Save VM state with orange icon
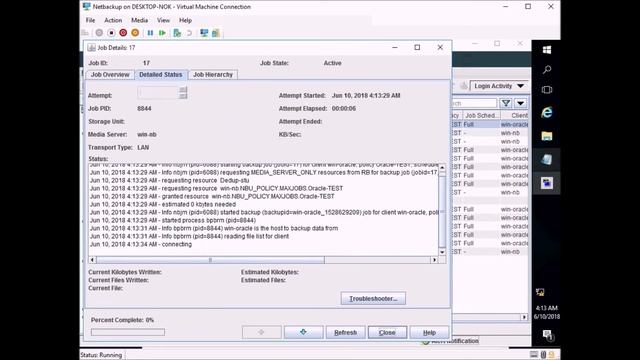This screenshot has width=640, height=360. [x=135, y=33]
